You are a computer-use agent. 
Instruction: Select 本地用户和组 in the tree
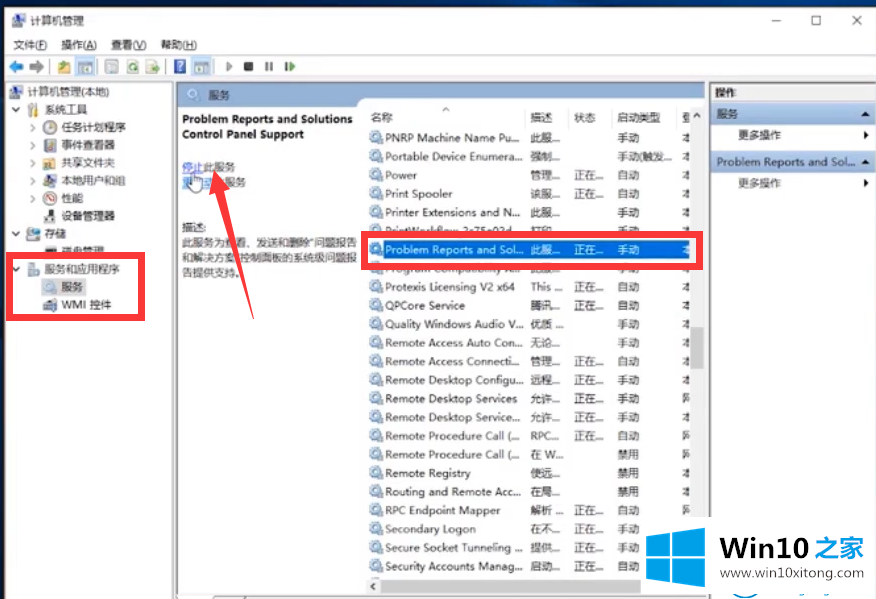93,180
